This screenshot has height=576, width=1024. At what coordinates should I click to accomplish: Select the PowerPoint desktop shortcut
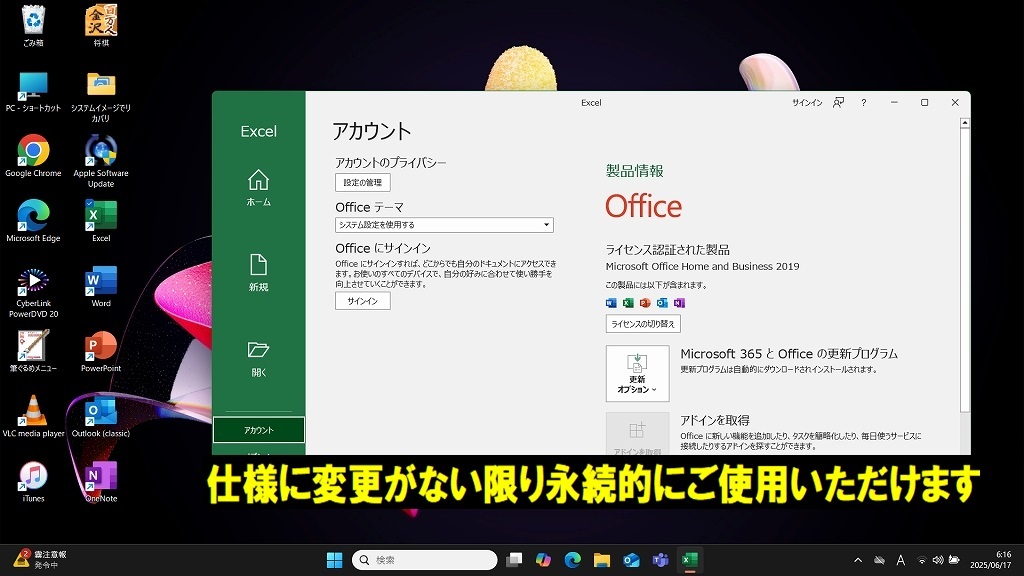101,351
